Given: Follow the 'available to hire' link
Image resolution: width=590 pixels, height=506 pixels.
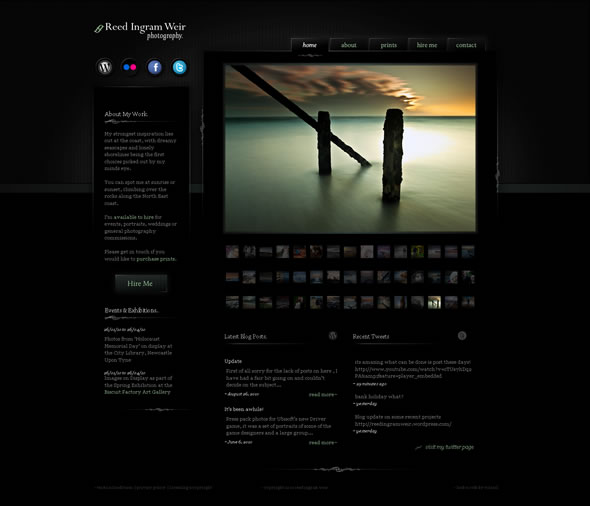Looking at the screenshot, I should tap(134, 217).
